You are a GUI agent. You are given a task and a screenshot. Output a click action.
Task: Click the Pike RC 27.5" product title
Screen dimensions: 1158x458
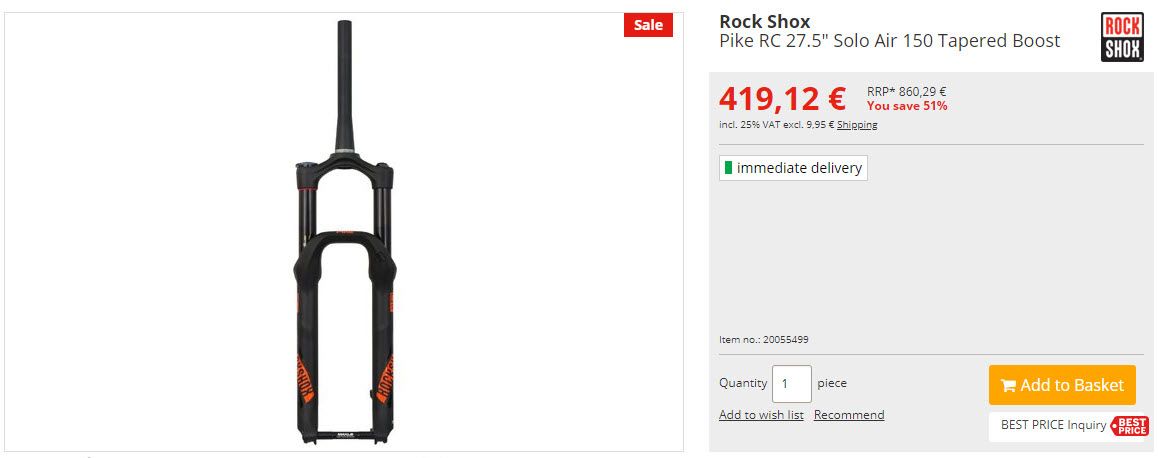pos(889,41)
